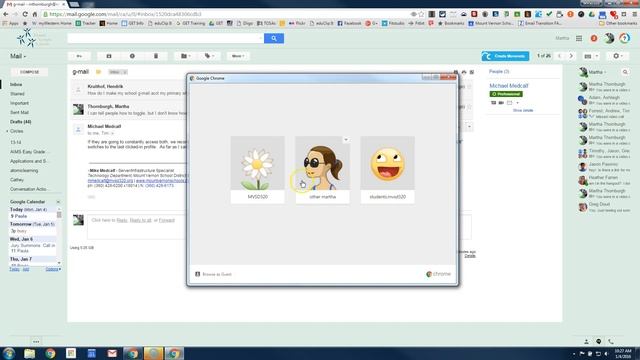Click the COMPOSE button
The image size is (640, 360).
(x=29, y=72)
